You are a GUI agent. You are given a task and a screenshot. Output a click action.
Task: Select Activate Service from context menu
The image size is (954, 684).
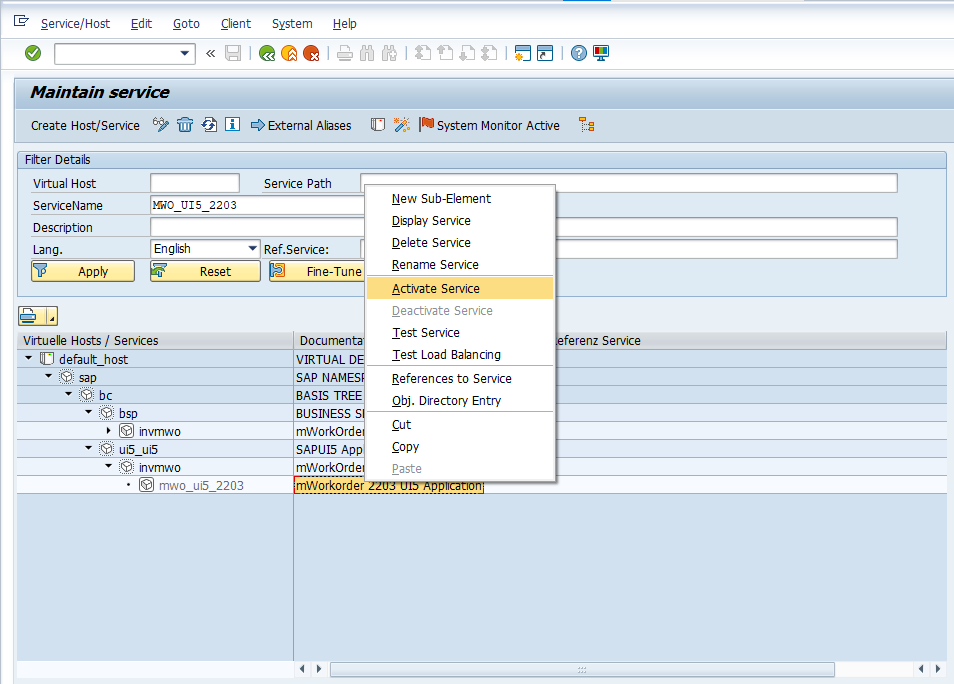click(436, 289)
